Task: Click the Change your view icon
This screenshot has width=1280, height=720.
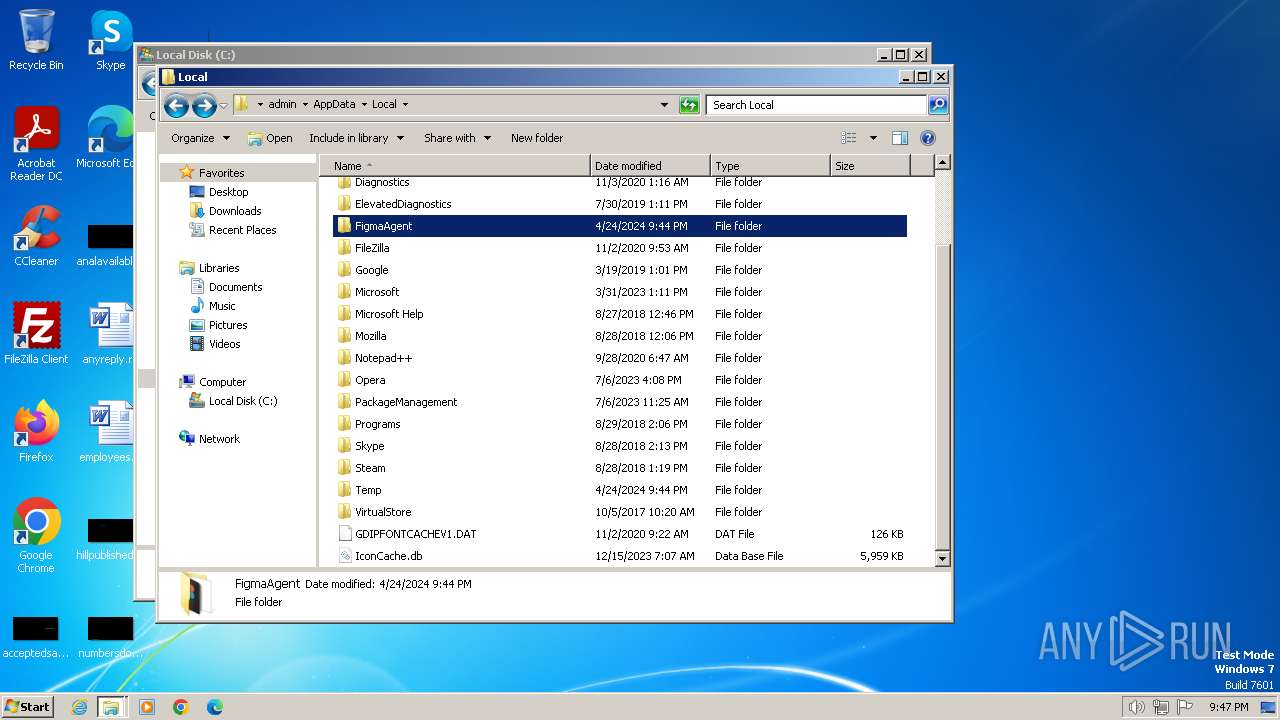Action: click(849, 138)
